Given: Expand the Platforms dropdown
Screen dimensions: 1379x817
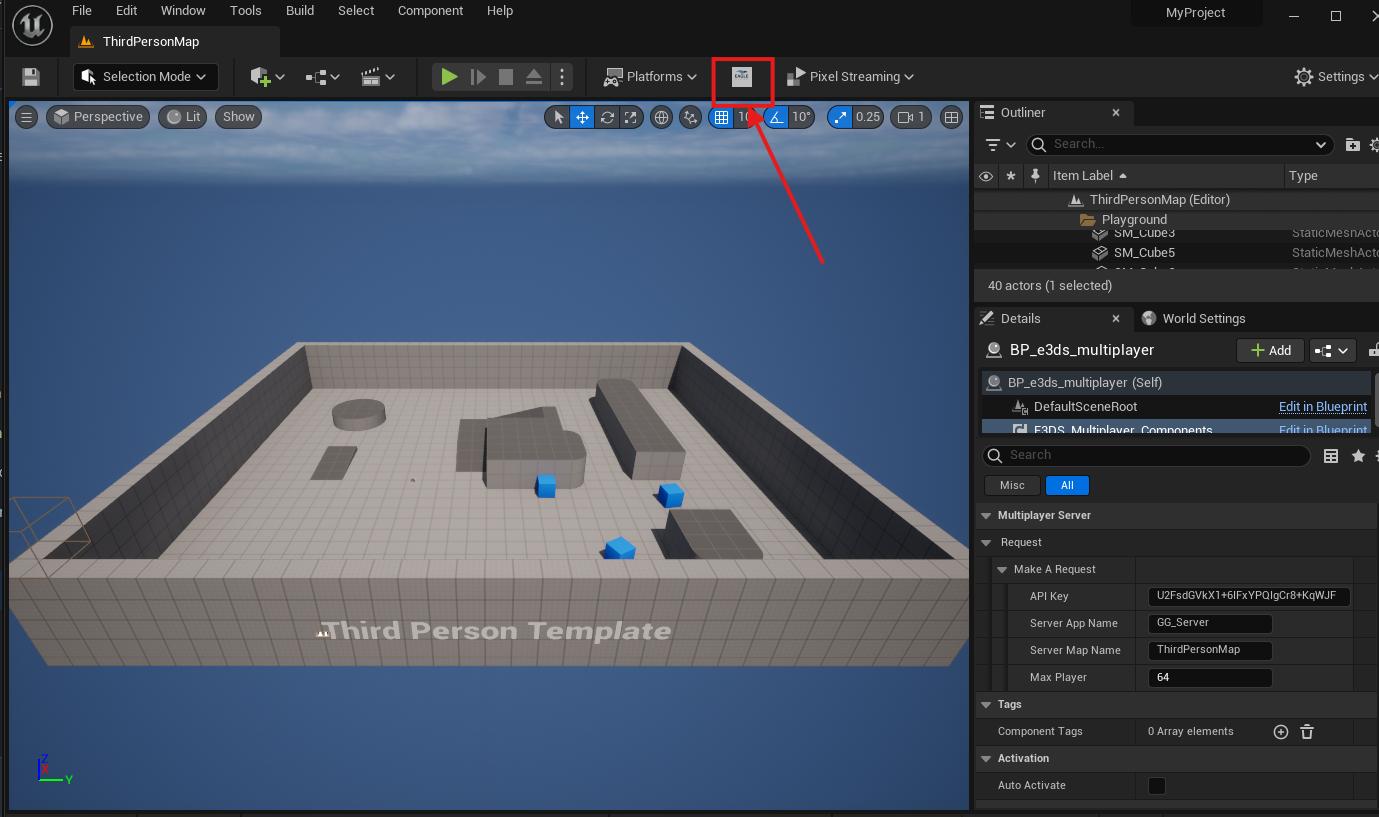Looking at the screenshot, I should point(651,77).
